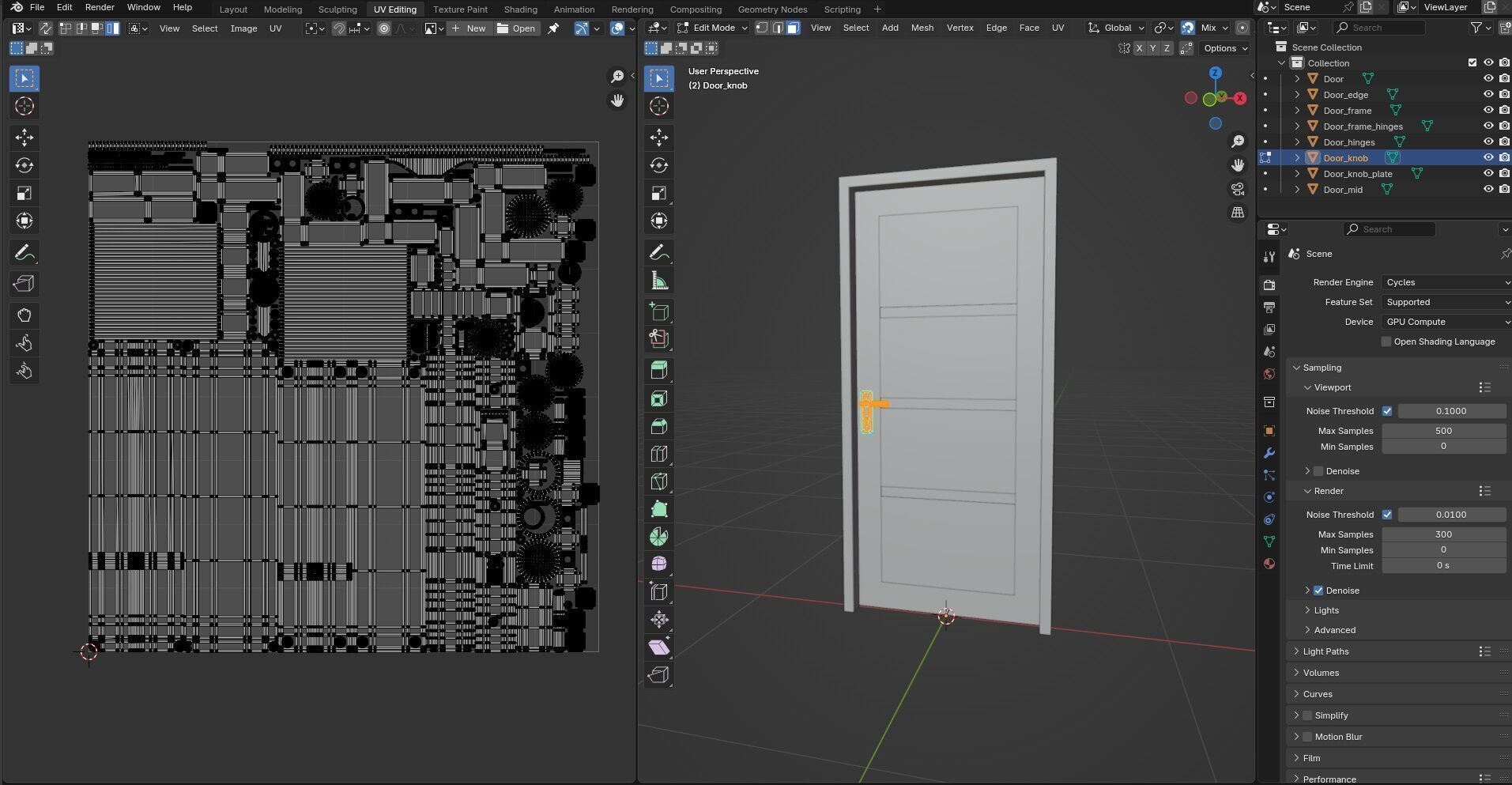Disable the render Denoise checkbox
Viewport: 1512px width, 785px height.
[1318, 591]
